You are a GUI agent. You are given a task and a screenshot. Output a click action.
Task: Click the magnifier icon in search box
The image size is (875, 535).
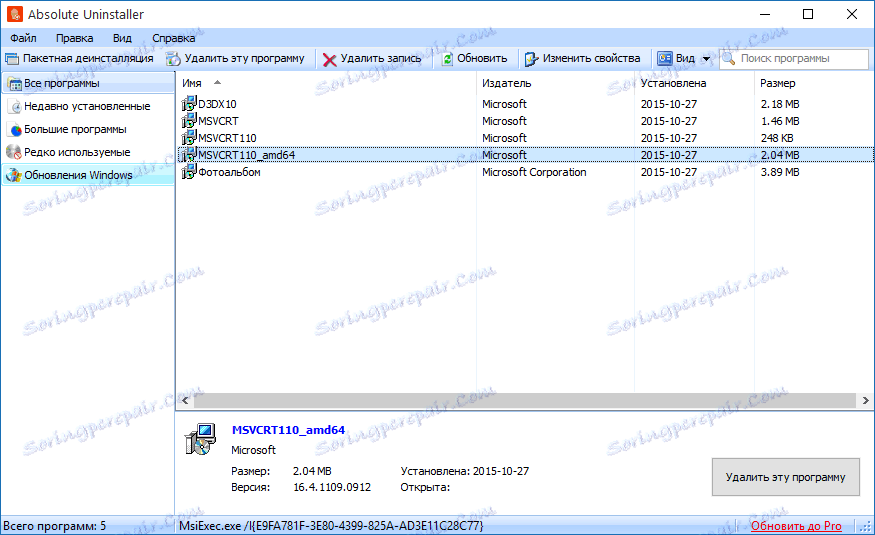click(x=729, y=58)
